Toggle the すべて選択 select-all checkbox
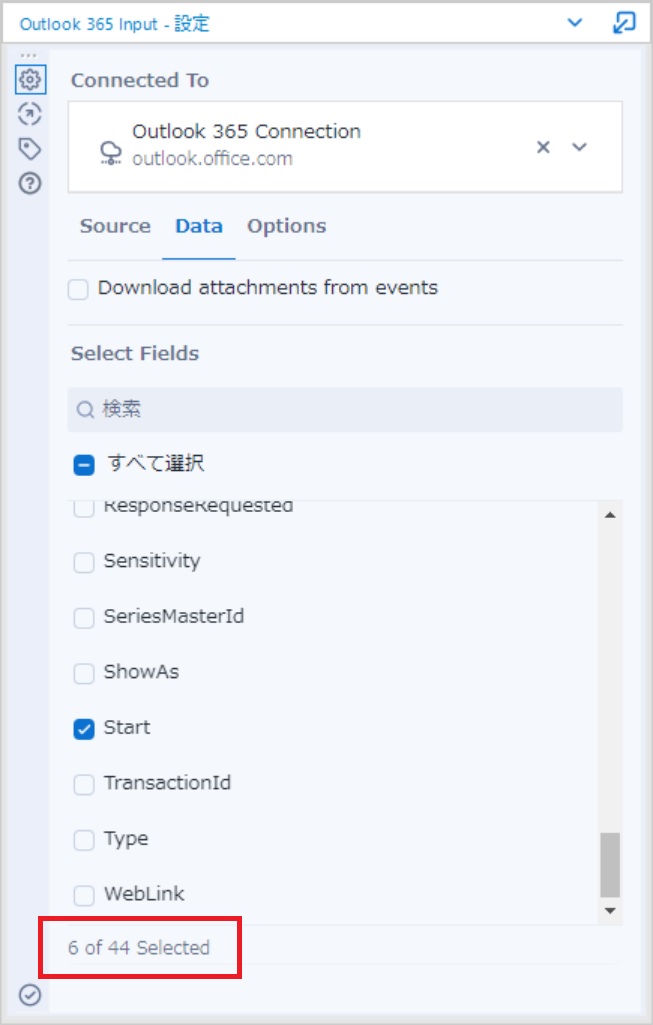The height and width of the screenshot is (1025, 653). point(84,465)
